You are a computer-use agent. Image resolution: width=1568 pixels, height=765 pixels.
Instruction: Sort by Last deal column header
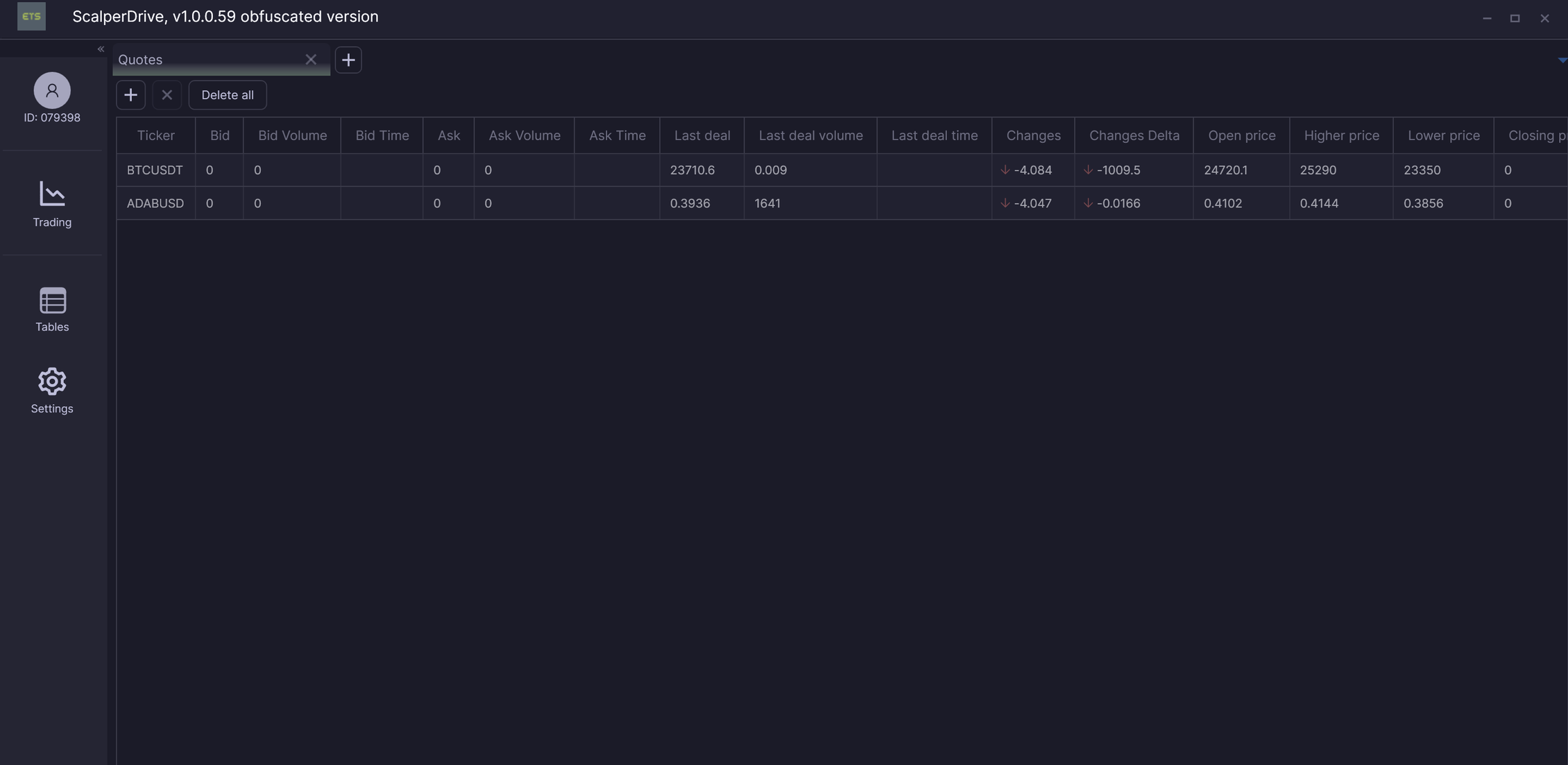[701, 135]
